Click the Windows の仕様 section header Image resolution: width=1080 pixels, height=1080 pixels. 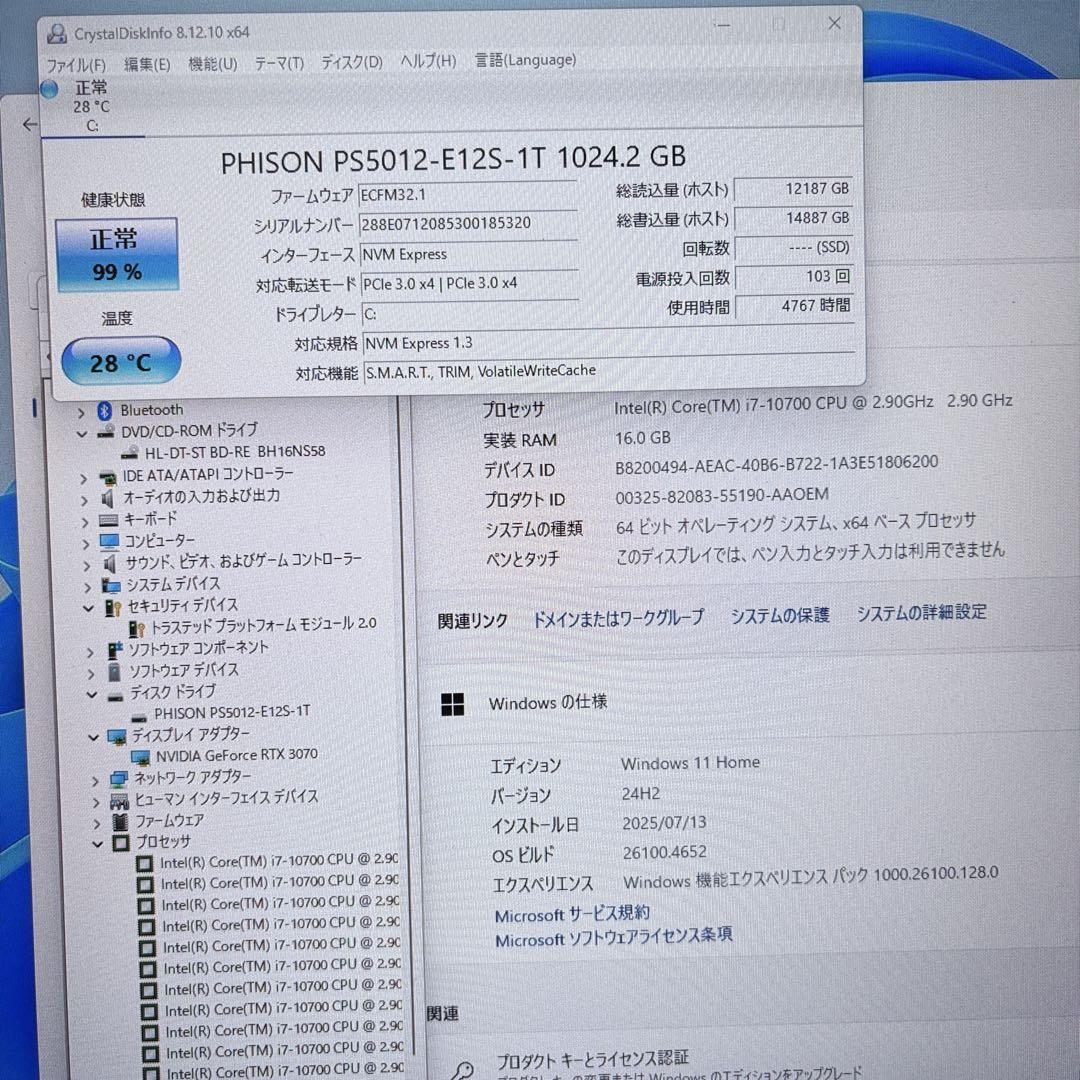548,703
